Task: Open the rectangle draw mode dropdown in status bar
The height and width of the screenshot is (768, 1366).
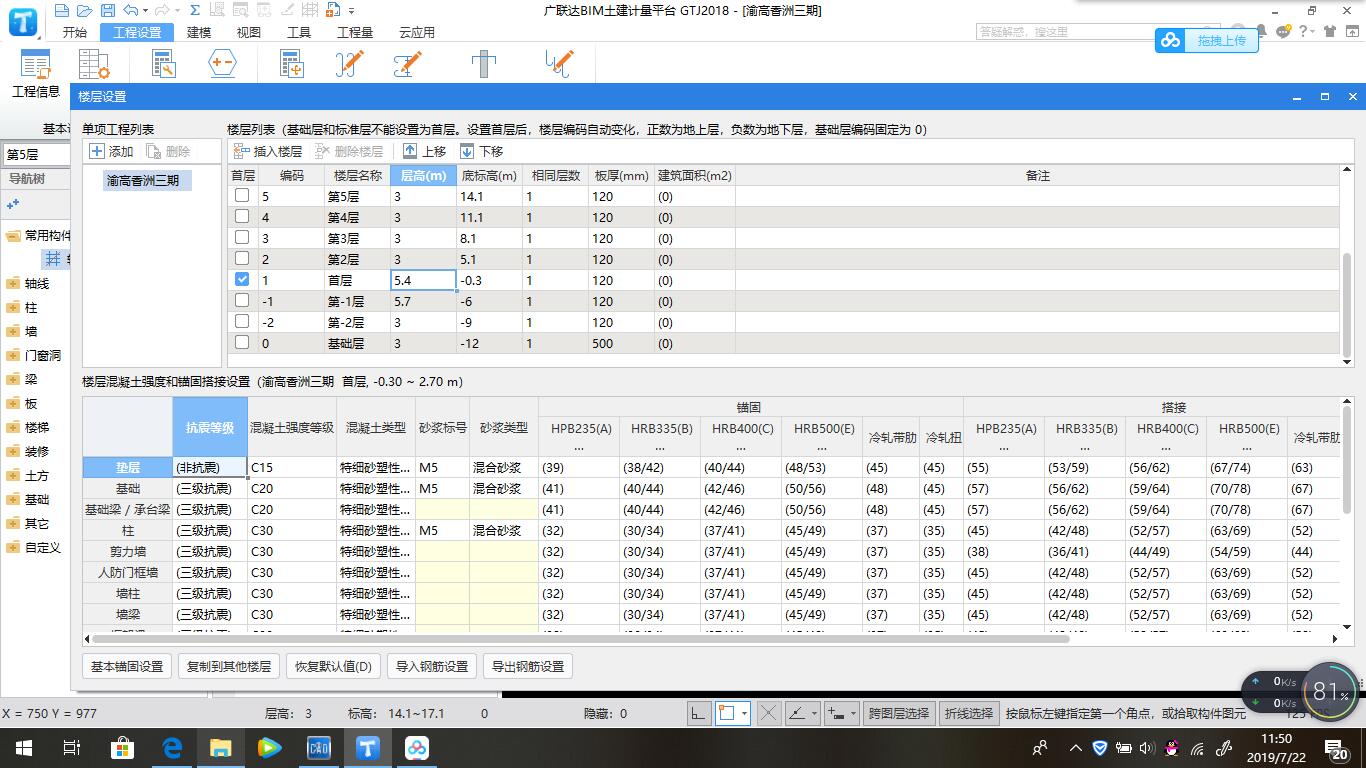Action: (746, 713)
